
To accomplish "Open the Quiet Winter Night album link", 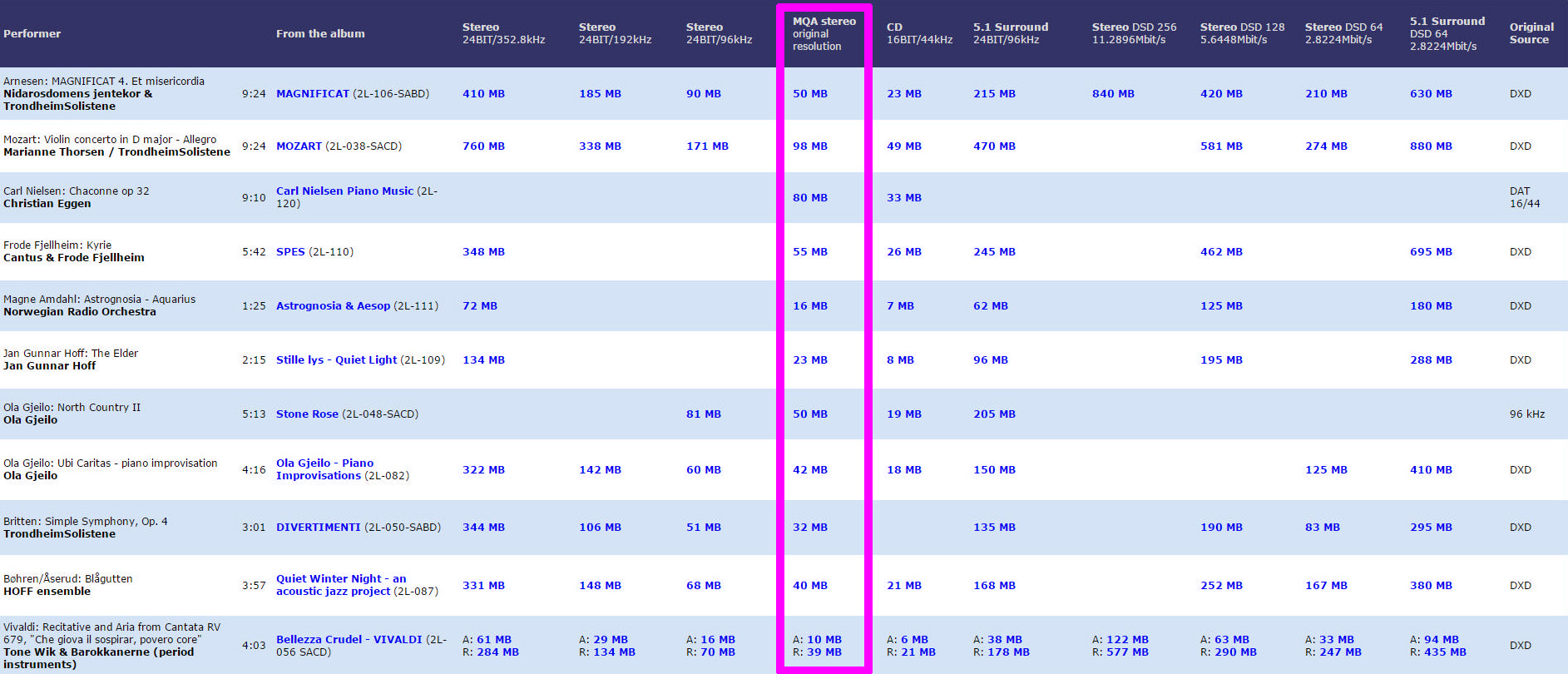I will pyautogui.click(x=341, y=585).
